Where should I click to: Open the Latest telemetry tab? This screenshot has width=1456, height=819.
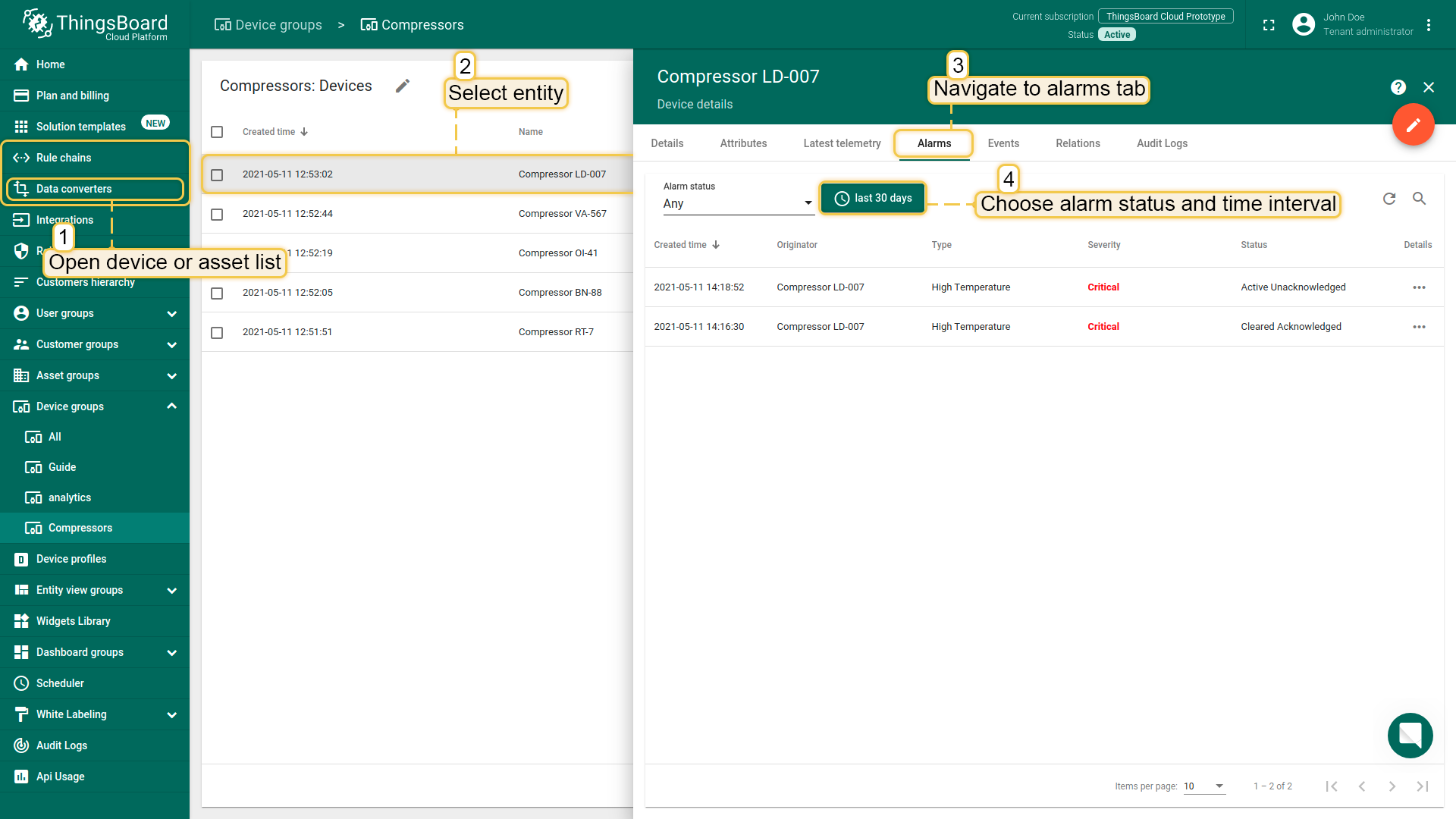(x=842, y=143)
